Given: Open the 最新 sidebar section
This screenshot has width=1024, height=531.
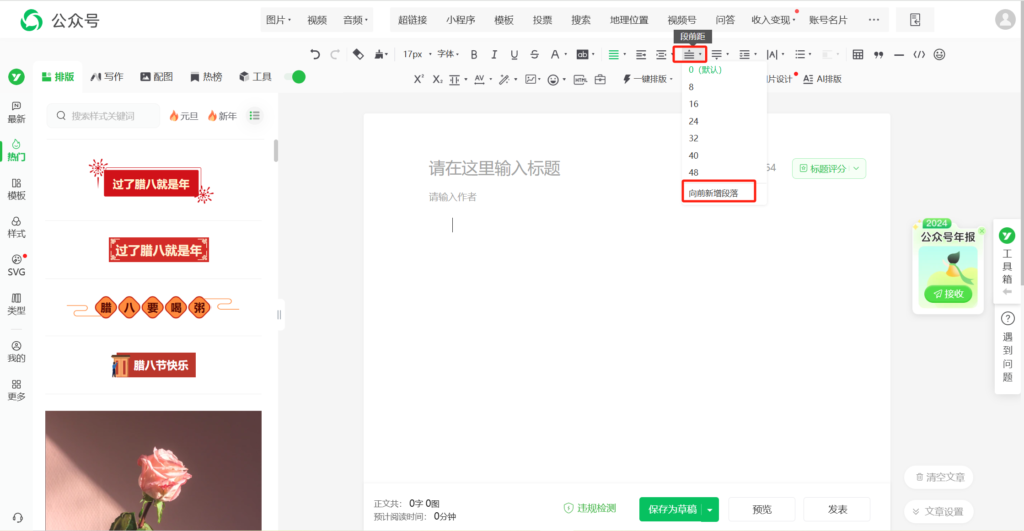Looking at the screenshot, I should point(16,112).
